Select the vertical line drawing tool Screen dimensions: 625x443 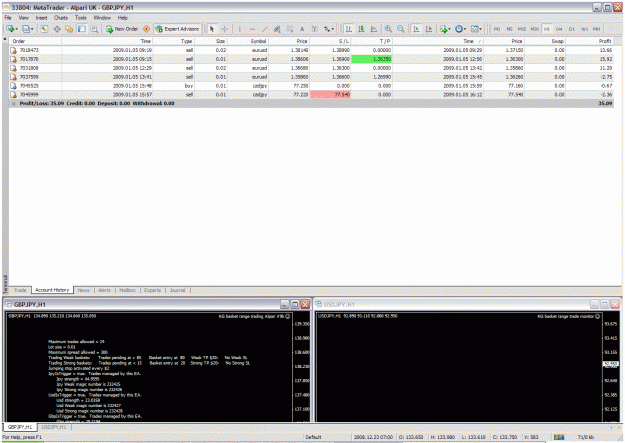point(240,29)
